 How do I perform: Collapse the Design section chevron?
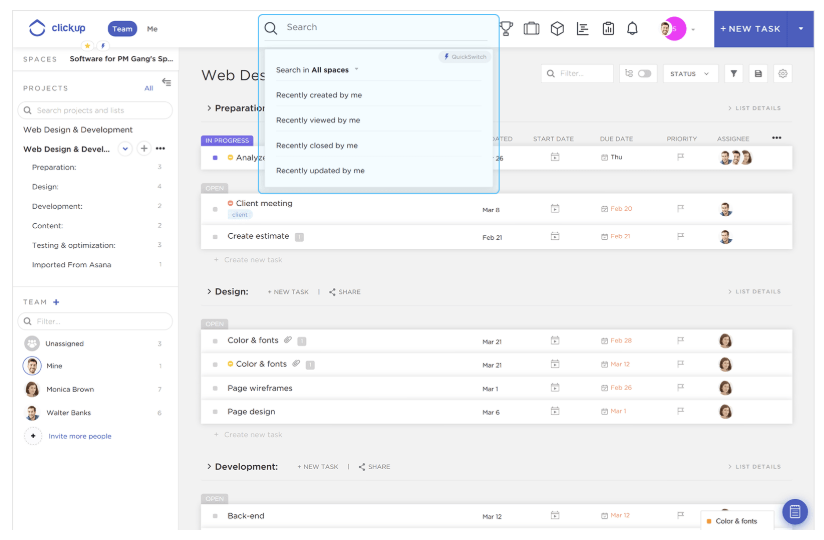tap(208, 292)
